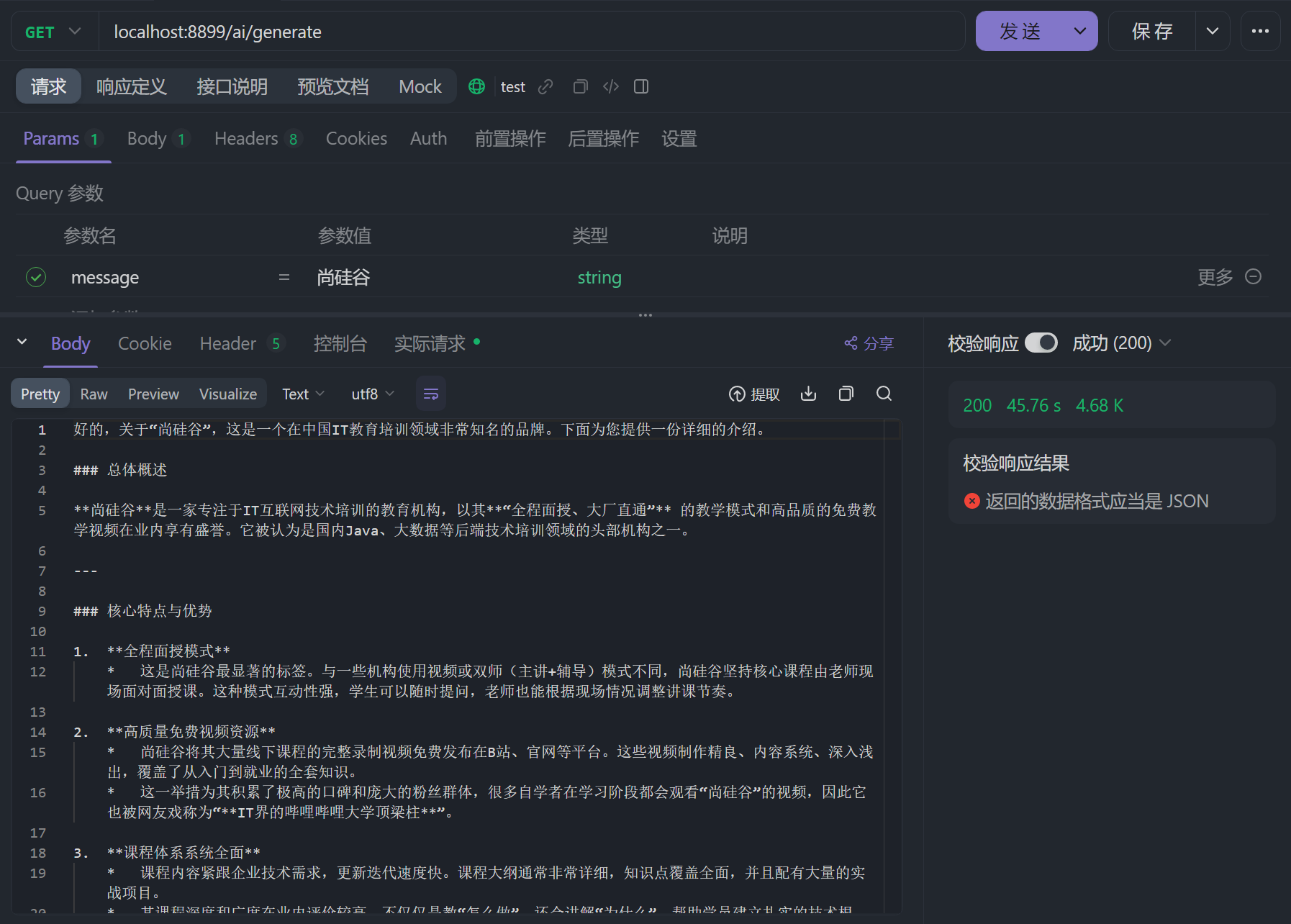Open the generate code icon

coord(610,86)
